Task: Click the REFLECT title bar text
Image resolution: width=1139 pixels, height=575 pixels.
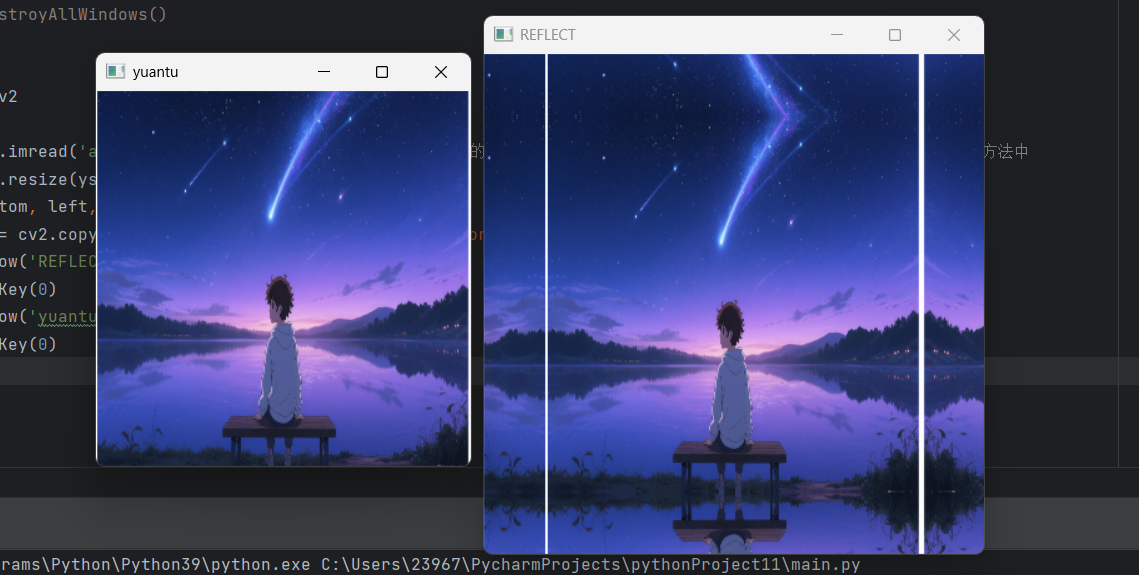Action: 548,35
